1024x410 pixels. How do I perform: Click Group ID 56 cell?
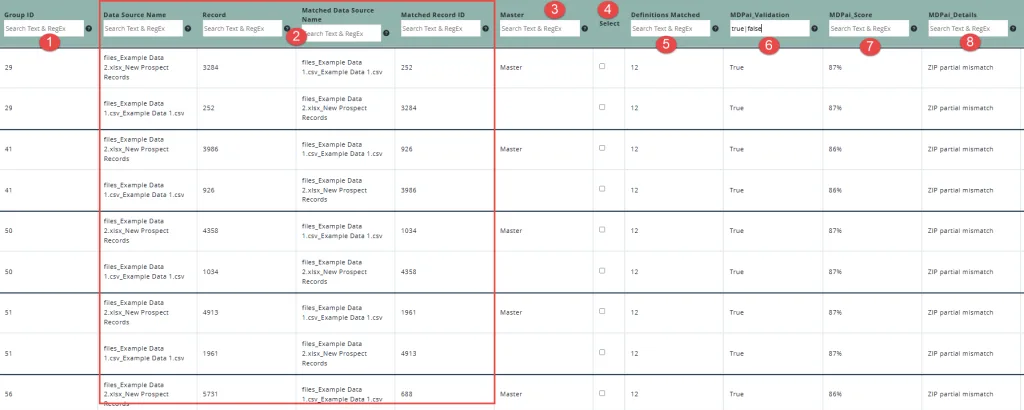pos(8,394)
